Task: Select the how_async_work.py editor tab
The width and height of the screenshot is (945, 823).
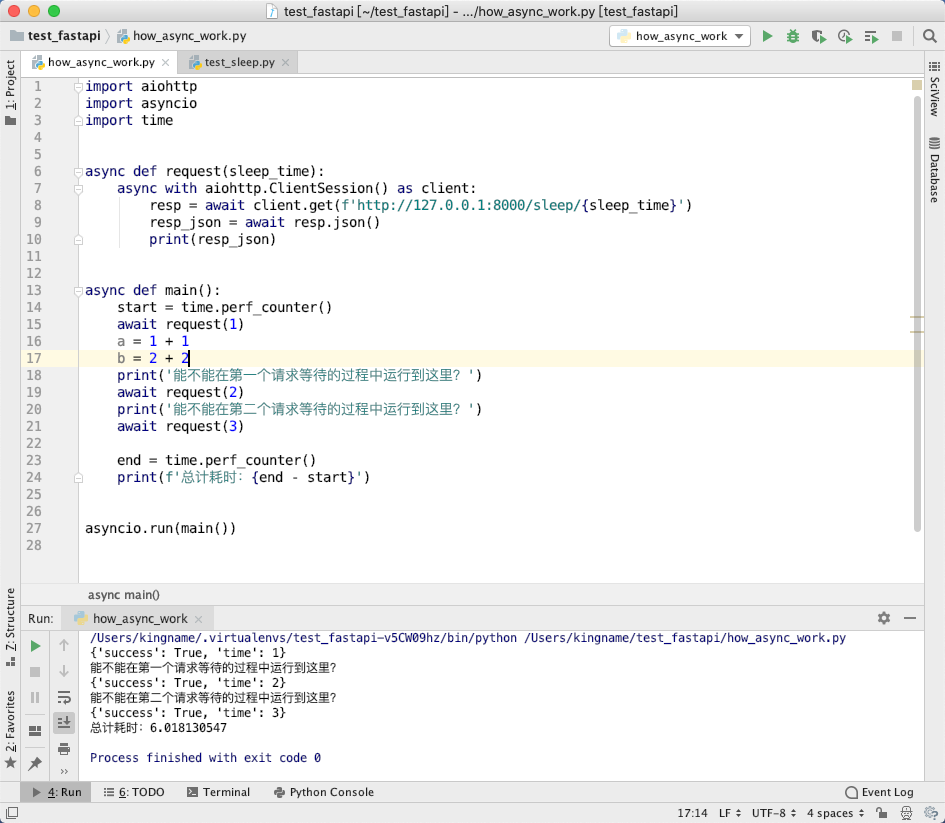Action: pyautogui.click(x=101, y=62)
